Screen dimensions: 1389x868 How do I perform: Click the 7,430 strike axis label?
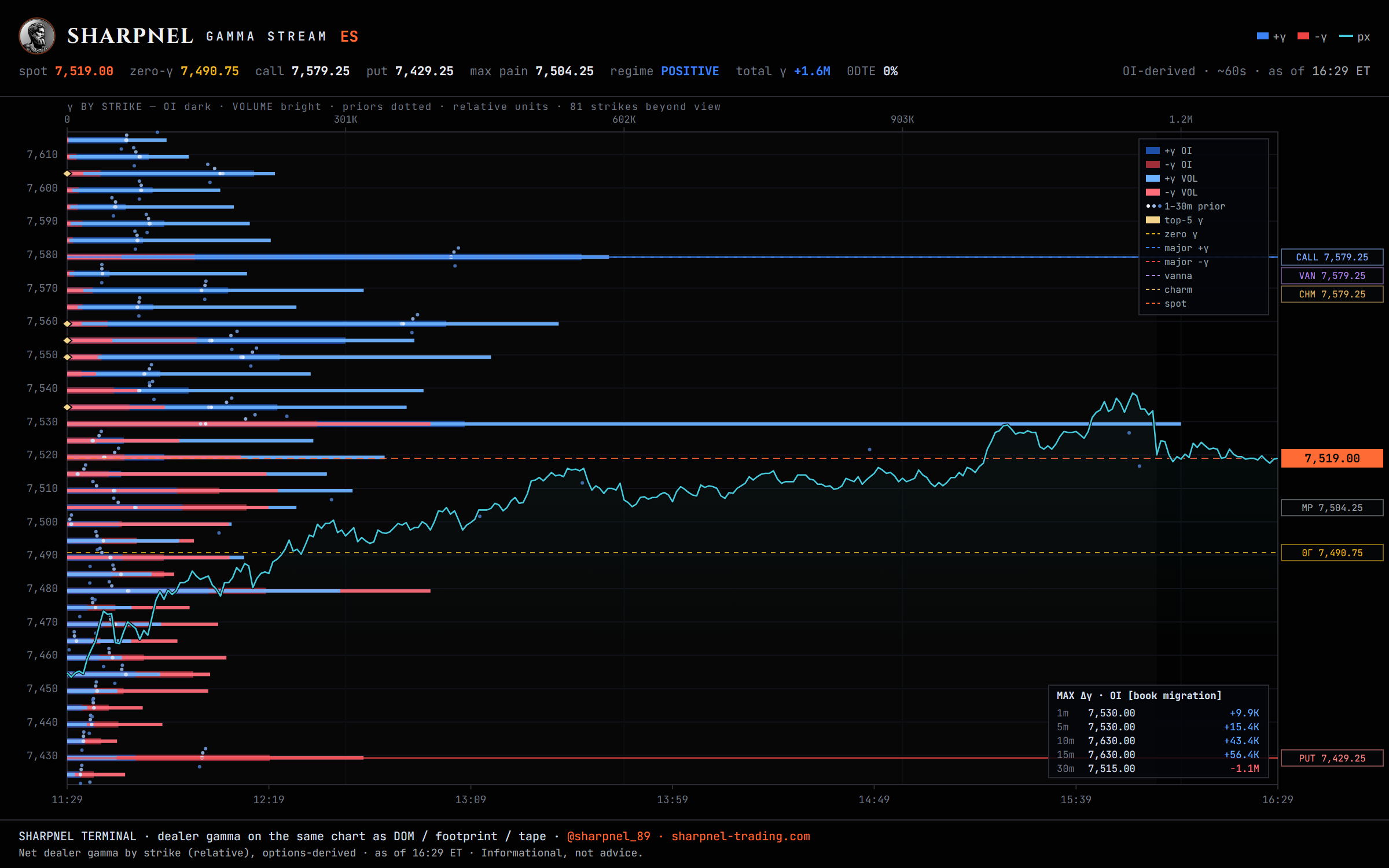(42, 756)
